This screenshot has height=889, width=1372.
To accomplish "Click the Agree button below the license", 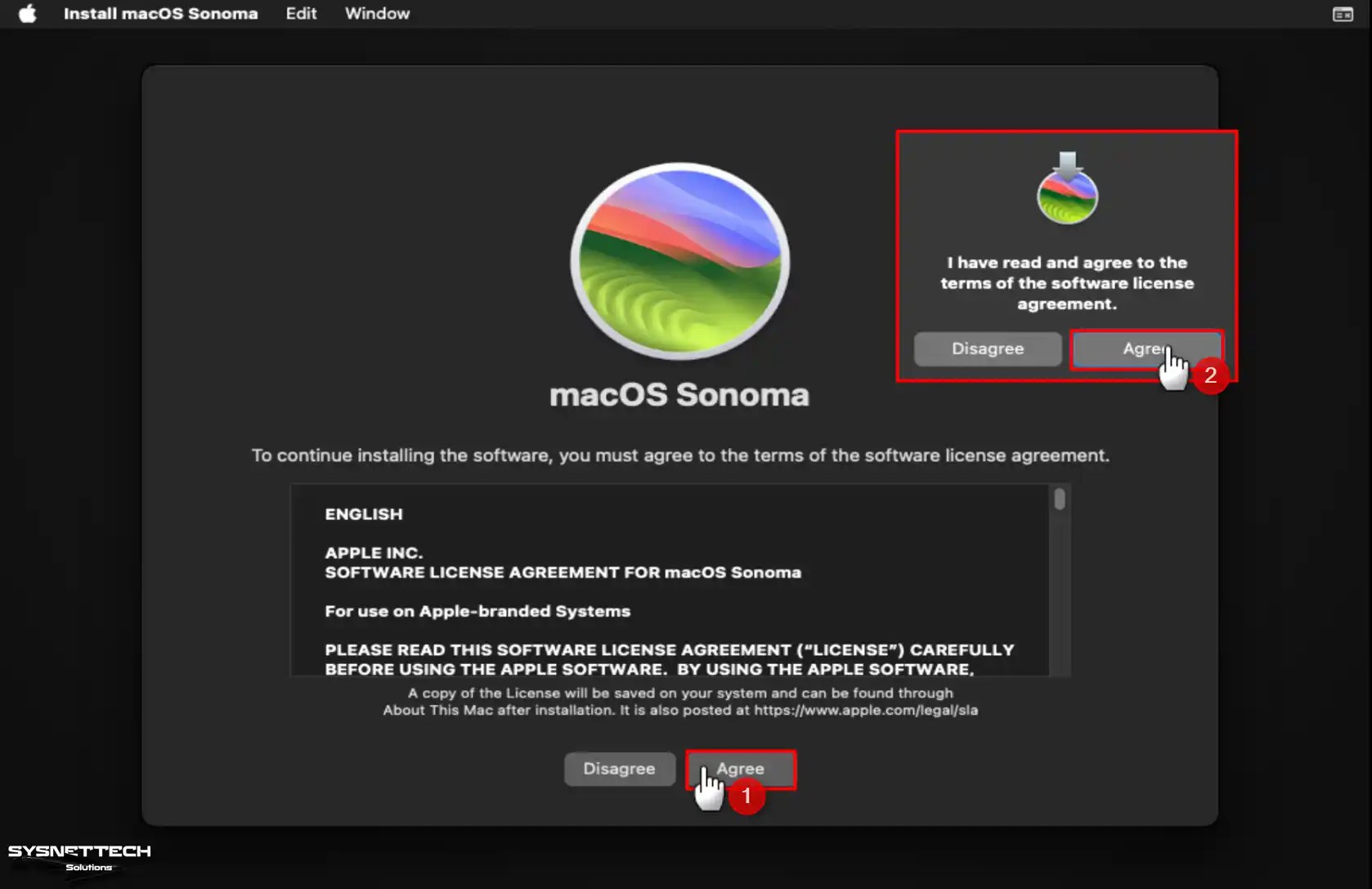I will pyautogui.click(x=740, y=768).
